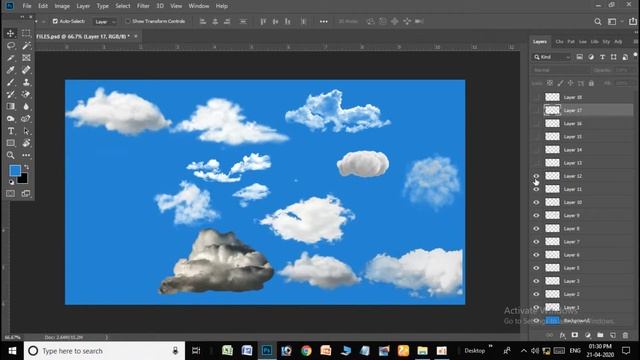Viewport: 640px width, 360px height.
Task: Select the Hand tool
Action: coord(26,143)
